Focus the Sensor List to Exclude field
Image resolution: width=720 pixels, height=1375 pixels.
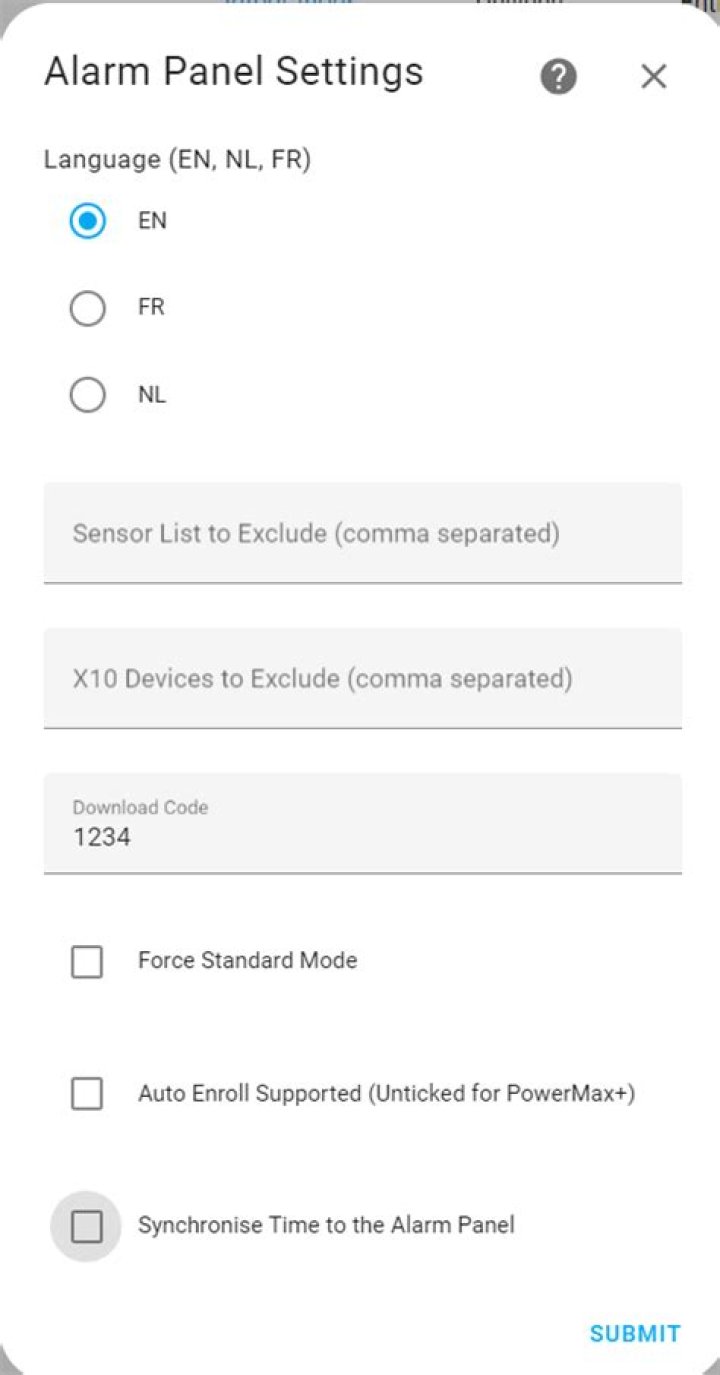(x=362, y=533)
